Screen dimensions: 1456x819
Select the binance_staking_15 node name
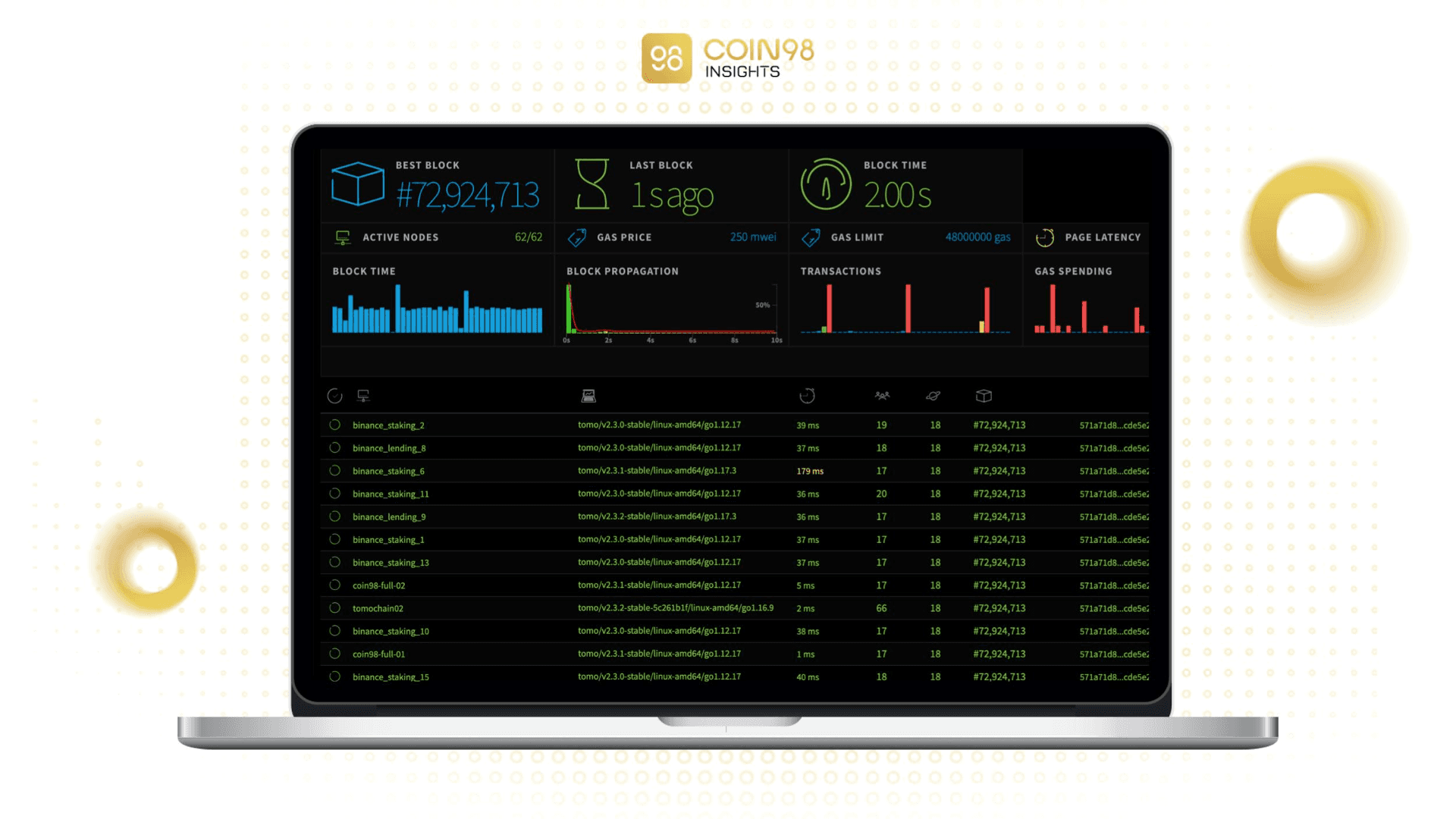click(x=391, y=677)
